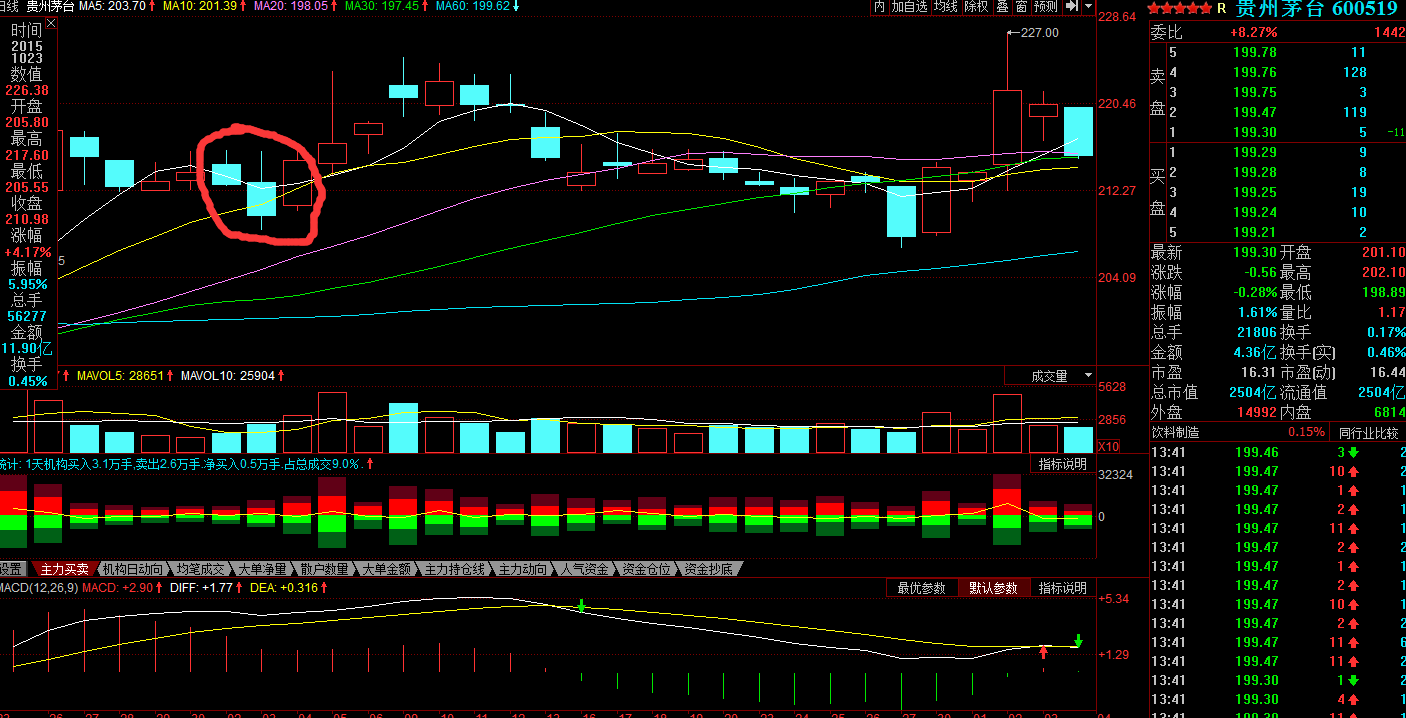Screen dimensions: 1406x718
Task: Click the 叠 overlay icon
Action: pos(1002,6)
